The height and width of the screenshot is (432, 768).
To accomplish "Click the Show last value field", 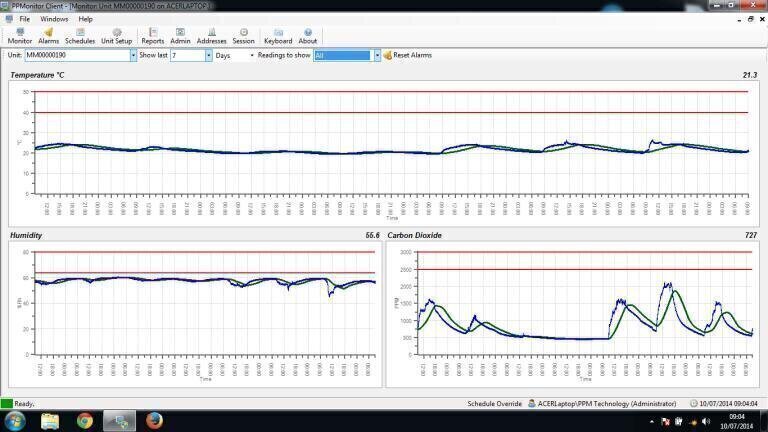I will coord(188,55).
